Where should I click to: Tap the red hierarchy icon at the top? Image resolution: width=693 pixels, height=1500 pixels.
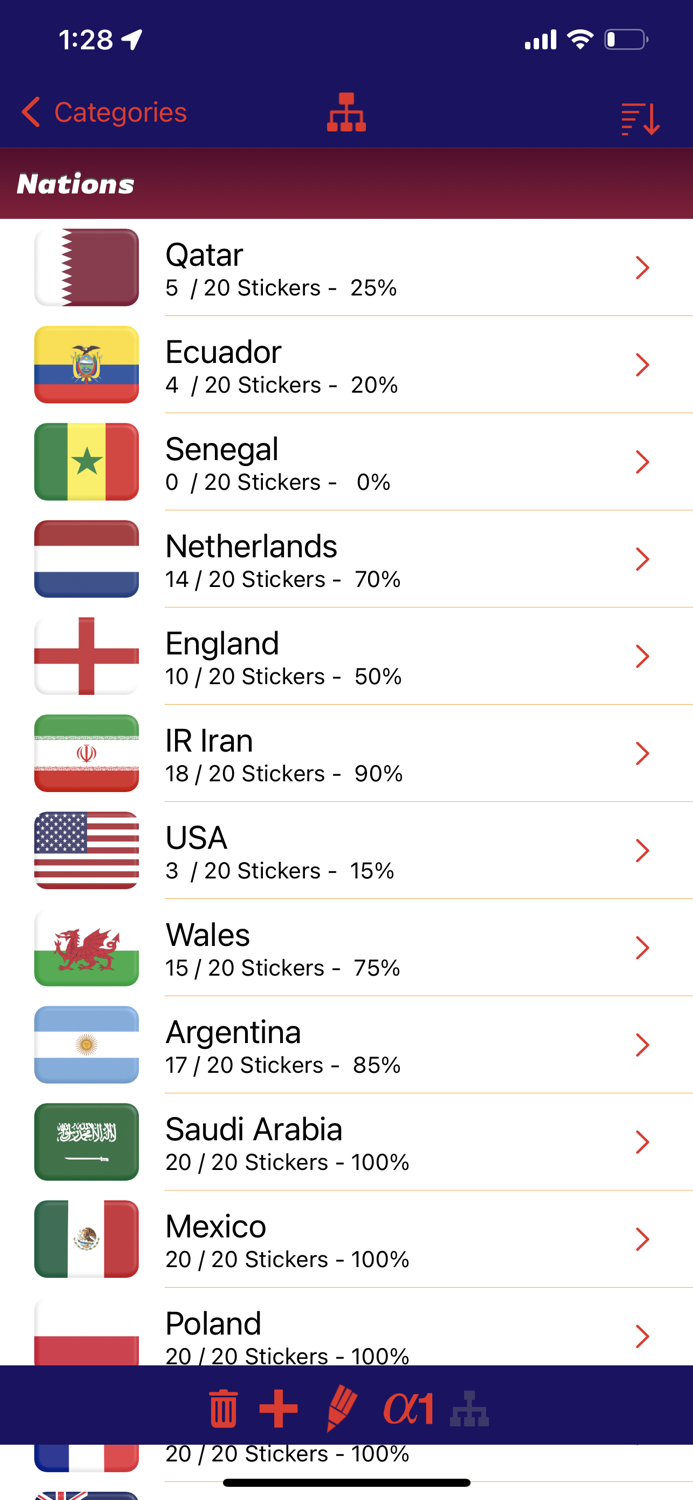coord(346,112)
